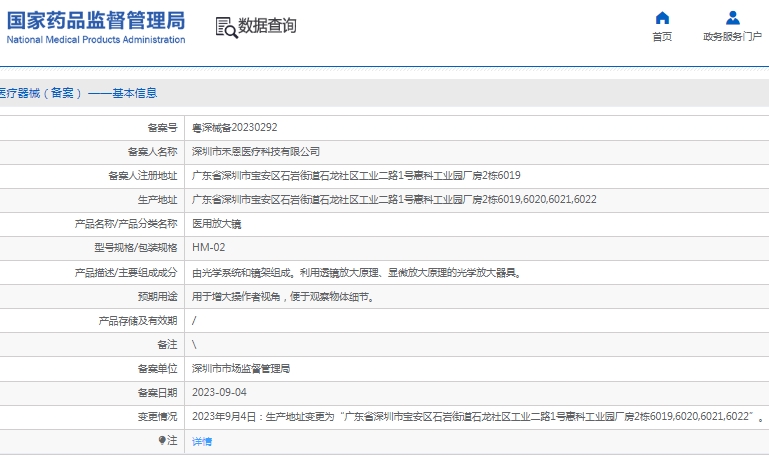Screen dimensions: 769x458
Task: Click the 生产地址 row label
Action: tap(157, 200)
